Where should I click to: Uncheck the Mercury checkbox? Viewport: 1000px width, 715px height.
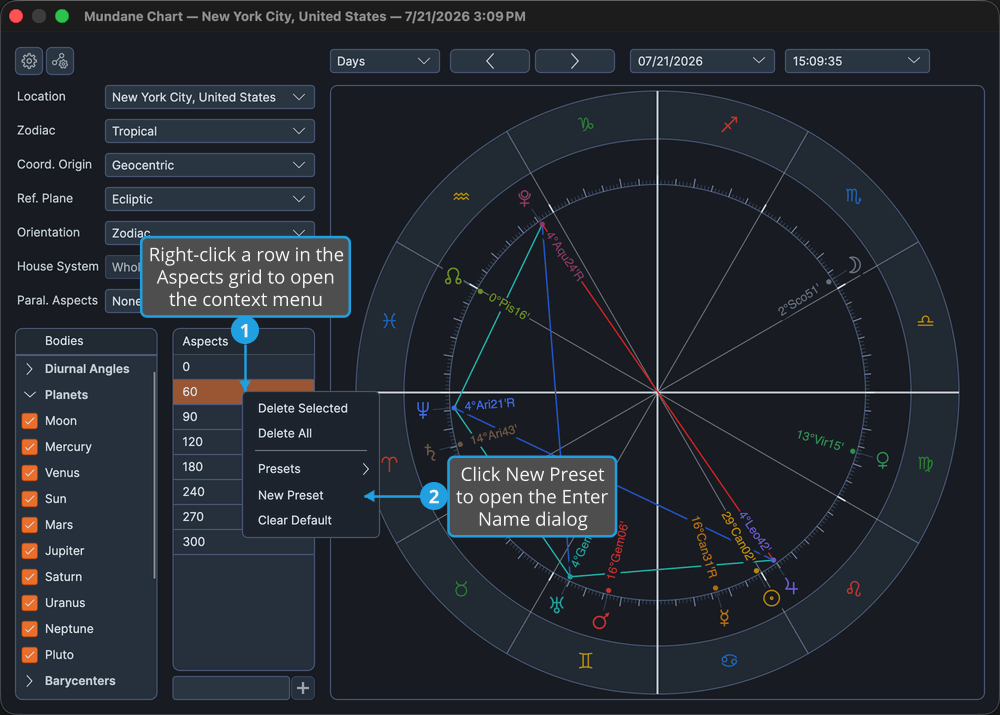(29, 446)
